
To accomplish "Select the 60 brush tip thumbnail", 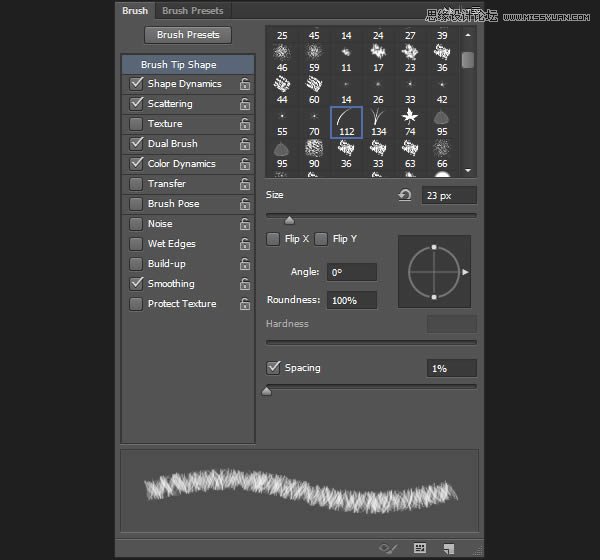I will point(314,90).
